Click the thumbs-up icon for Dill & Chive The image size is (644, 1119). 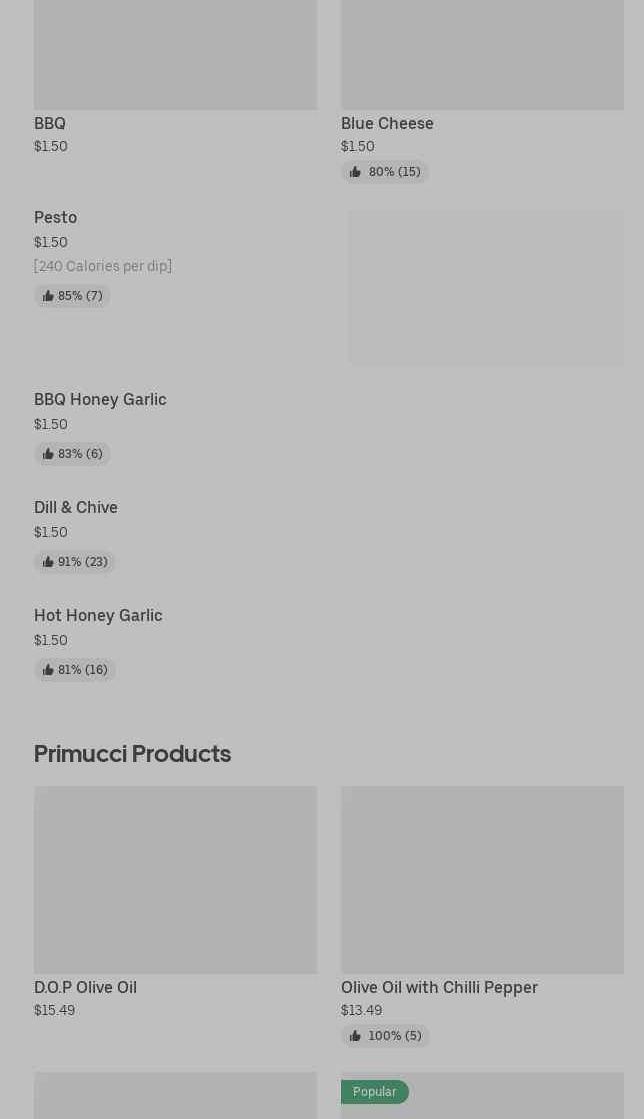[x=48, y=562]
